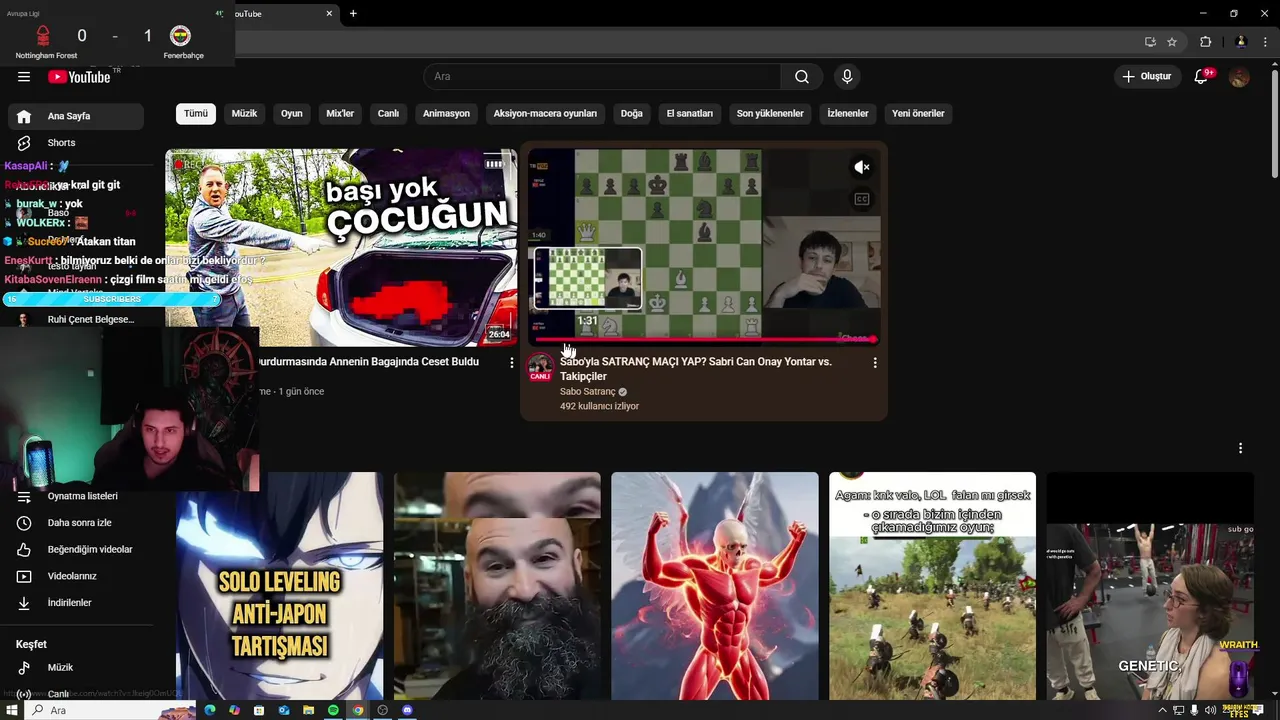Click the install app icon in address bar
This screenshot has height=720, width=1280.
tap(1150, 42)
